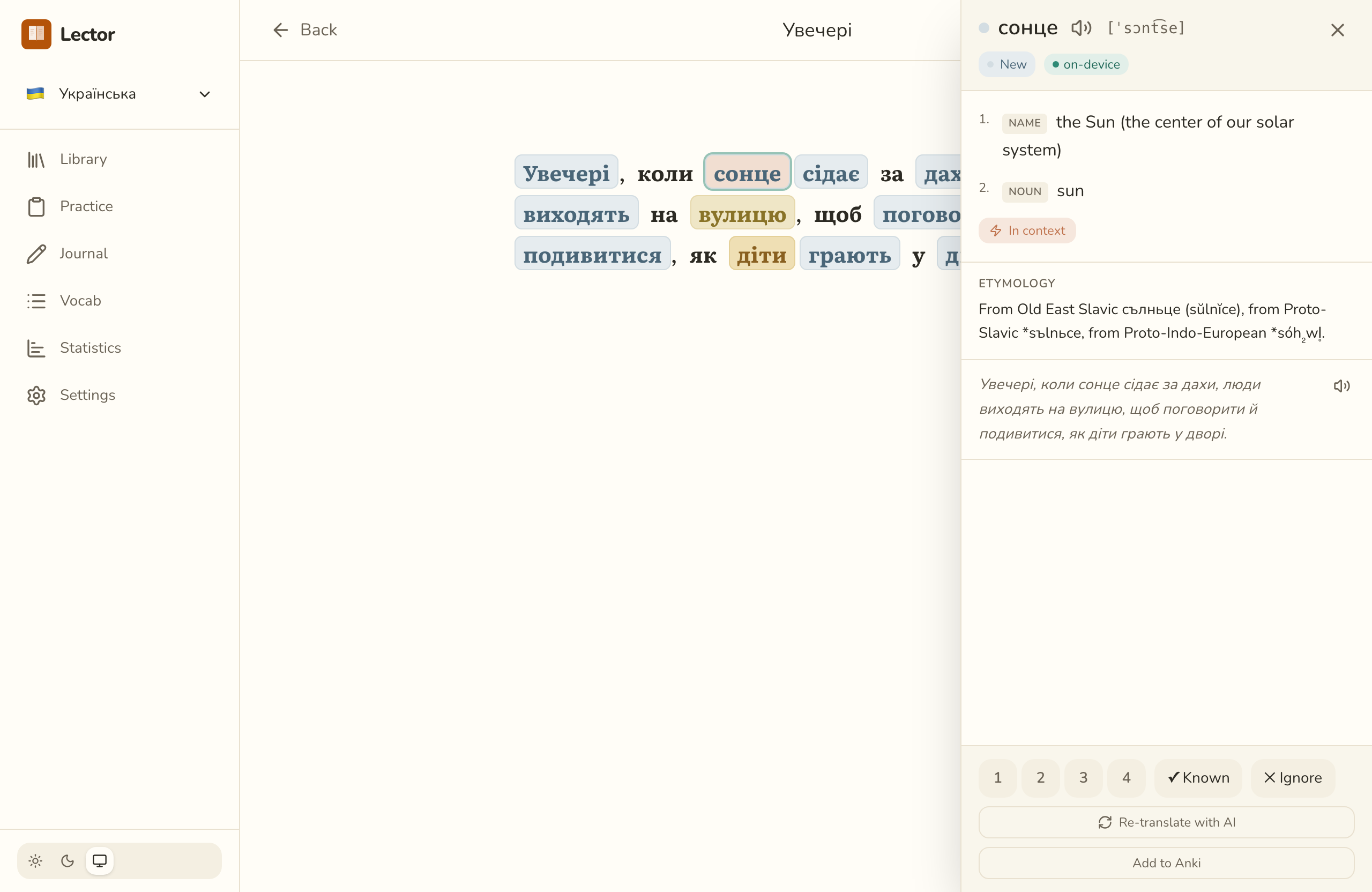1372x892 pixels.
Task: Click Add to Anki button
Action: tap(1166, 863)
